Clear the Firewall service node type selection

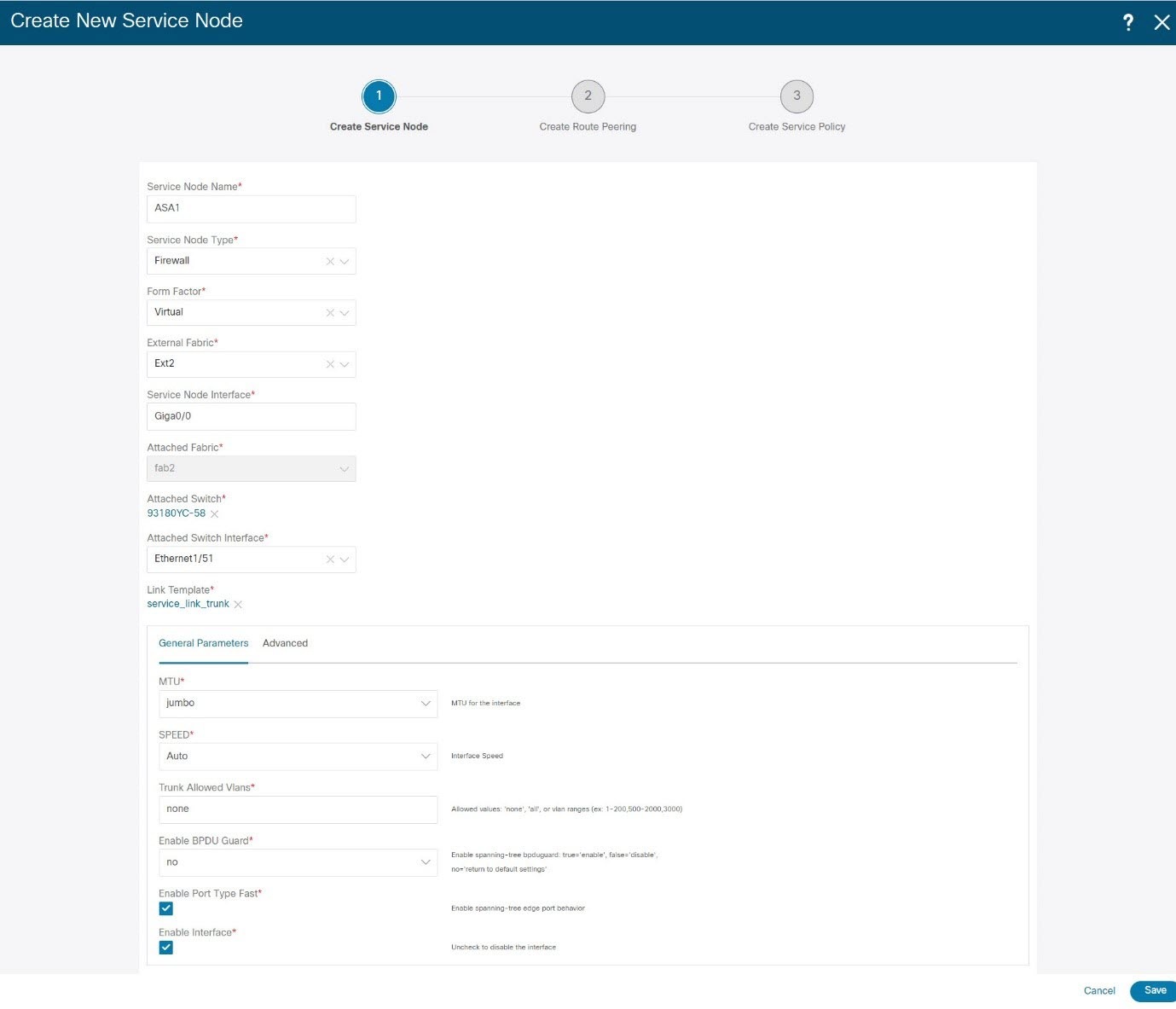tap(329, 261)
